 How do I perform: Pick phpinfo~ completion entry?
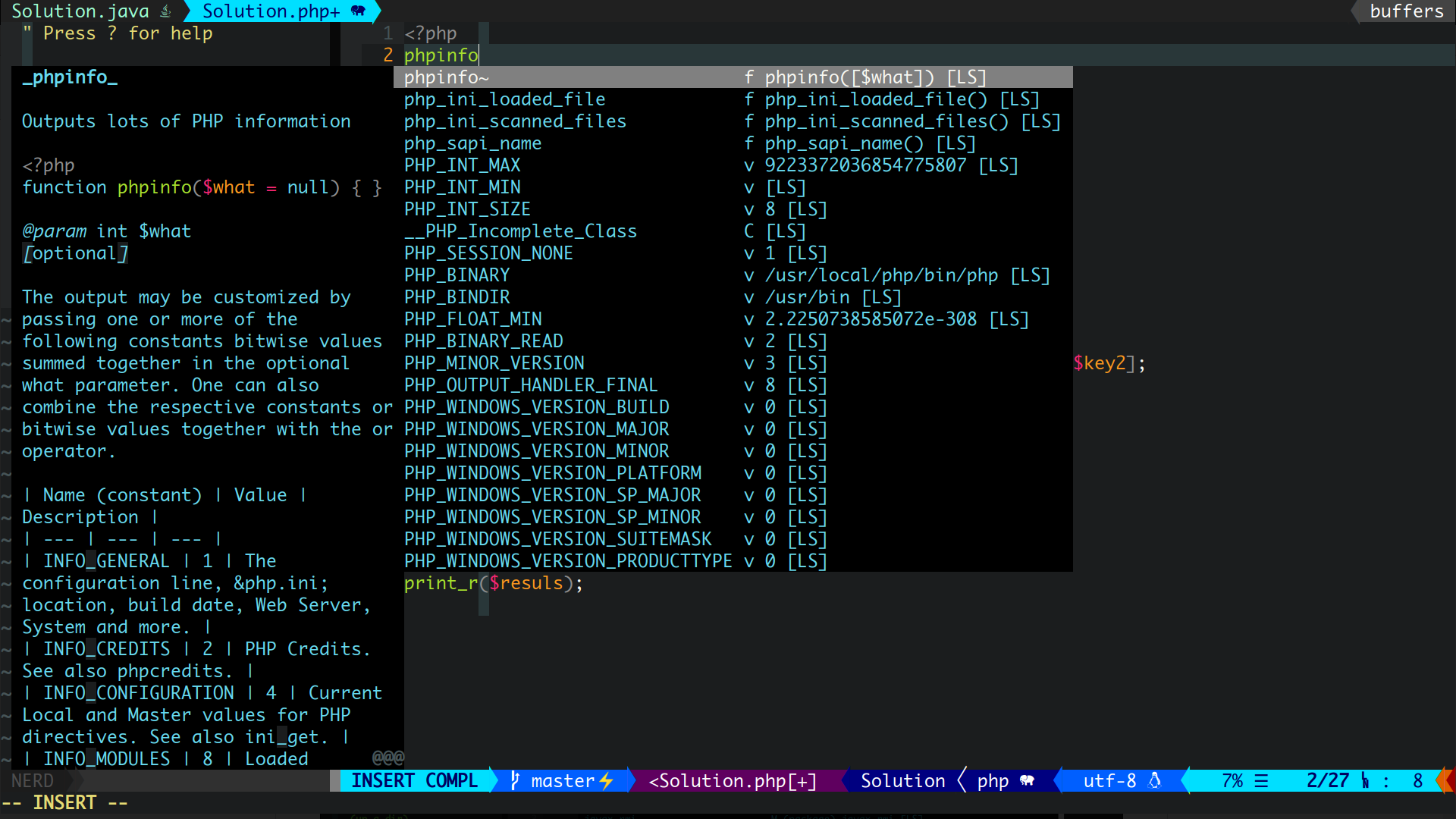click(x=446, y=77)
